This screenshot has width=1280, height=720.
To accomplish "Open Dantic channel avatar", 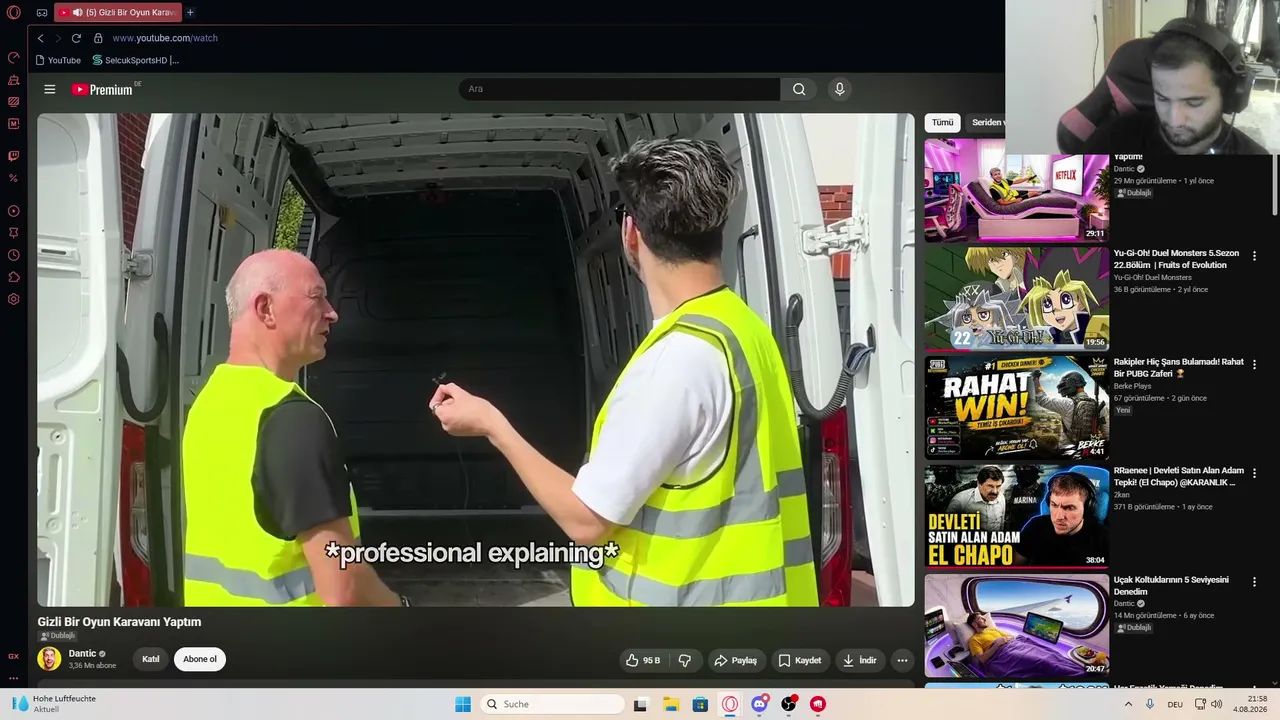I will [49, 658].
